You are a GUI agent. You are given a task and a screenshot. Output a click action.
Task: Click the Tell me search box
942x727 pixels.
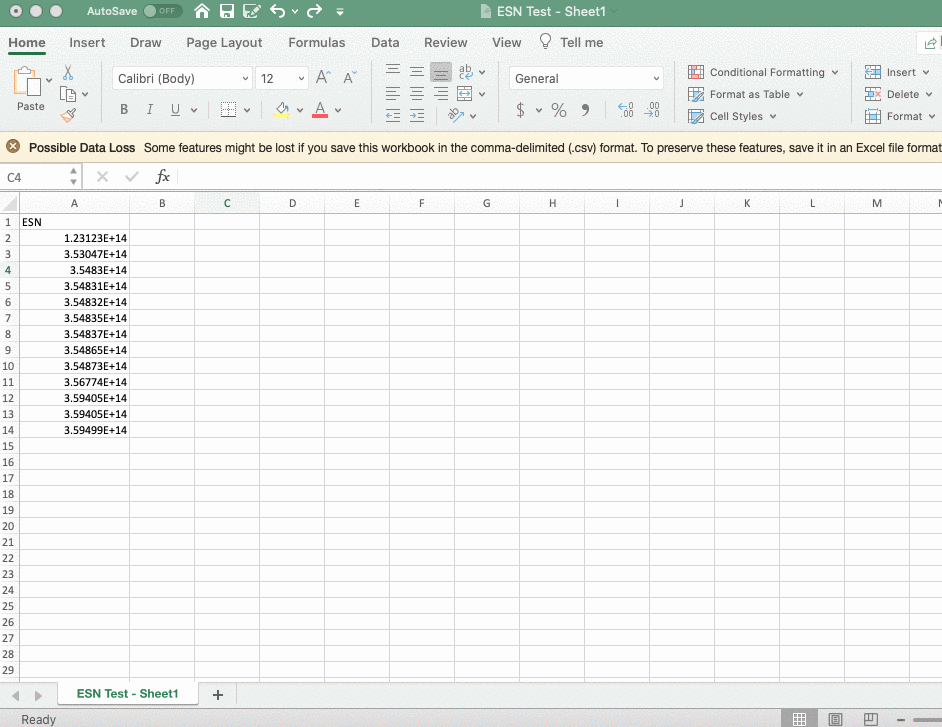572,42
